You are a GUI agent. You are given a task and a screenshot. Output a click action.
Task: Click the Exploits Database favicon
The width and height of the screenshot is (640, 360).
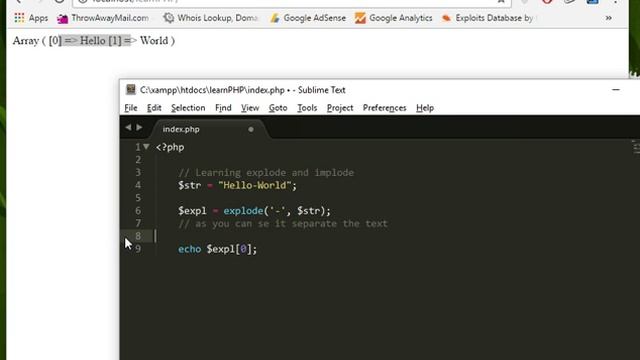coord(447,18)
